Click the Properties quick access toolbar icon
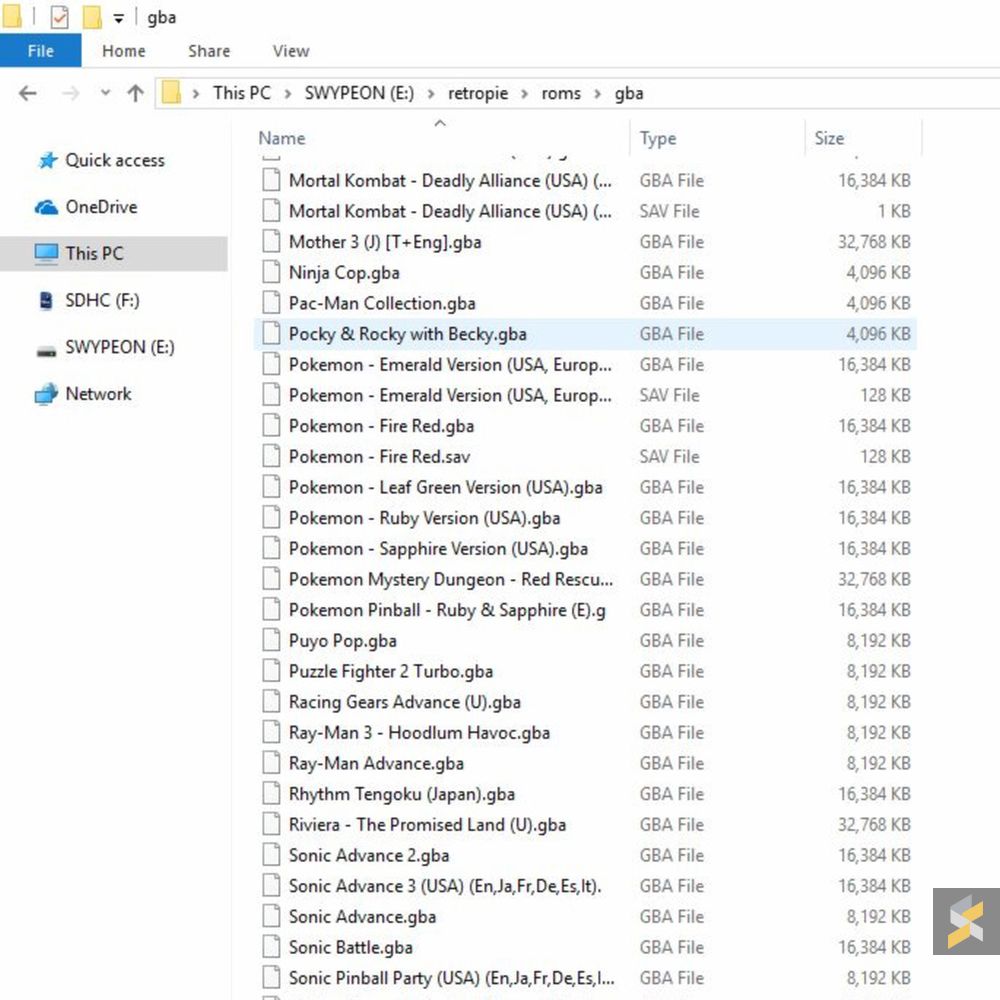The image size is (1000, 1000). (59, 17)
